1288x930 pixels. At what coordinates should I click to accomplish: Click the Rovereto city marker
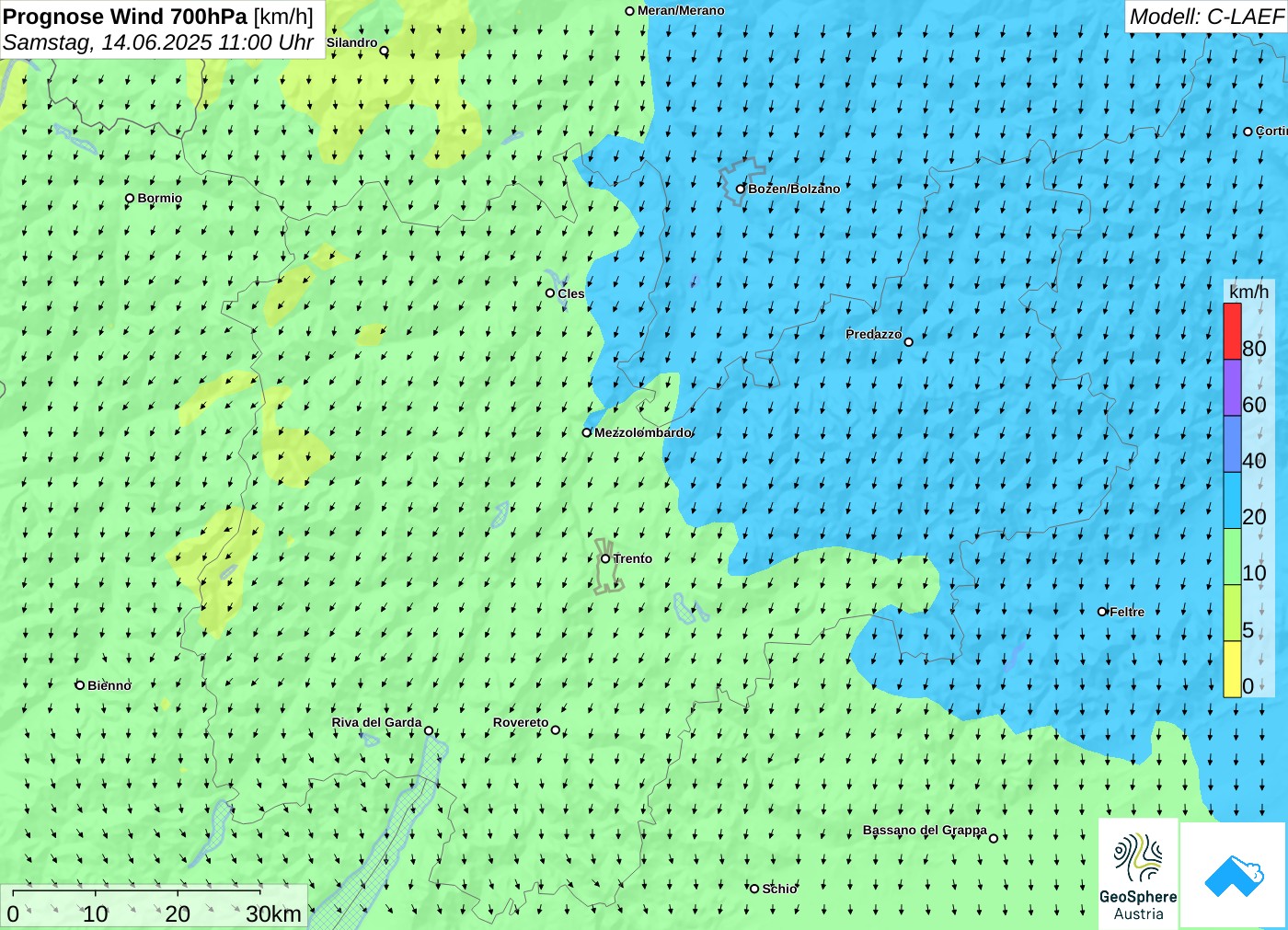556,729
